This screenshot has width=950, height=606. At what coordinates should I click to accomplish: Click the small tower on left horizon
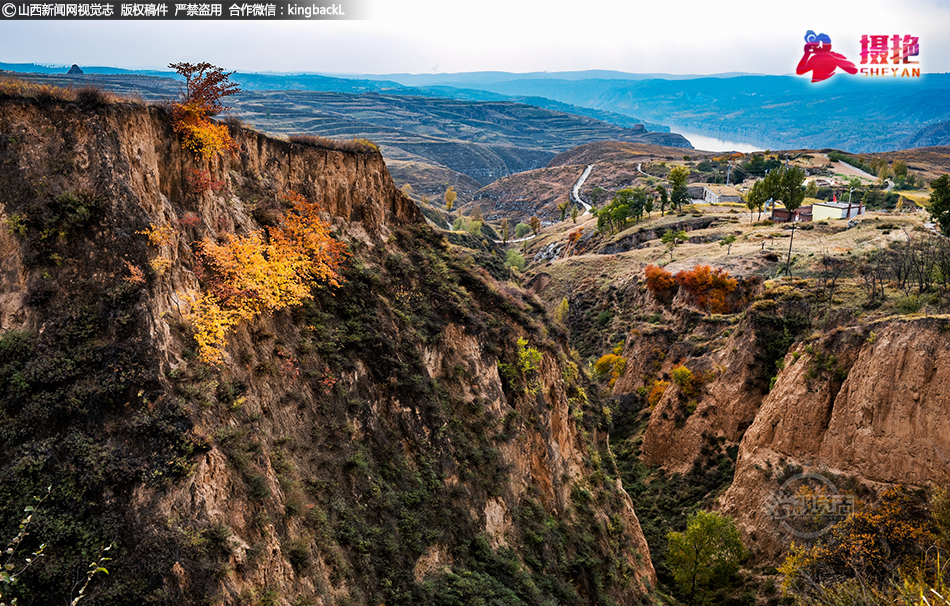[75, 70]
